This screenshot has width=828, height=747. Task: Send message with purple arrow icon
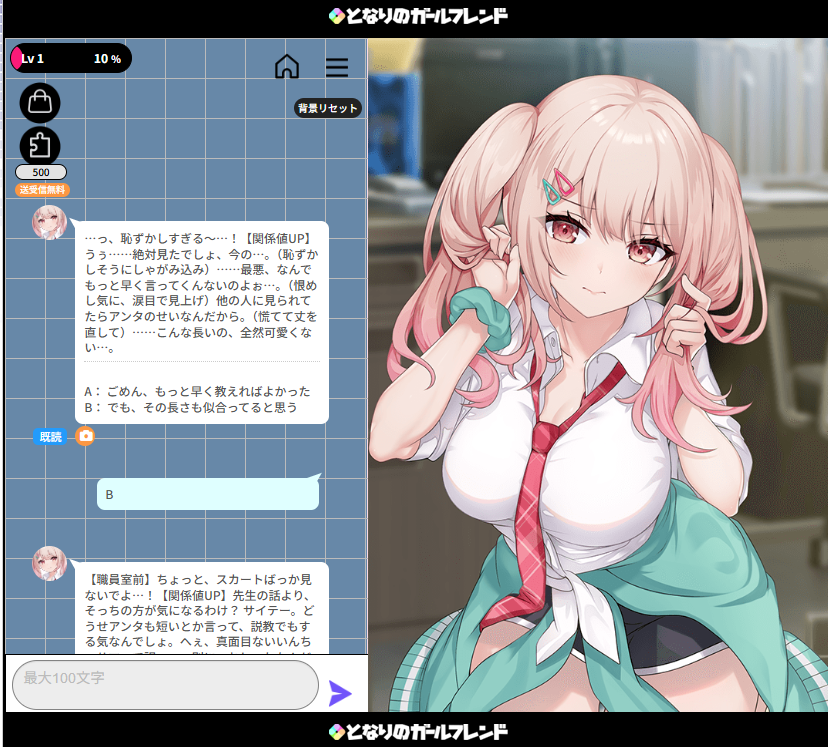[x=340, y=693]
